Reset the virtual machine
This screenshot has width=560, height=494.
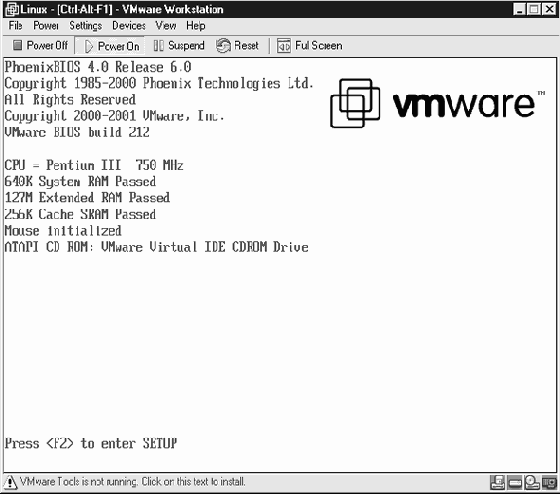click(237, 46)
